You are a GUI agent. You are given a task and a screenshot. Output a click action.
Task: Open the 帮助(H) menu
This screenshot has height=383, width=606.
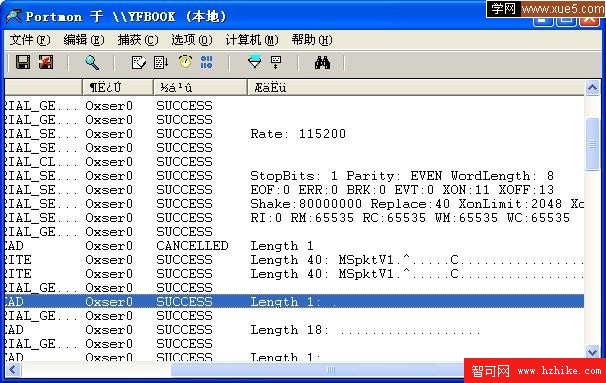tap(312, 40)
